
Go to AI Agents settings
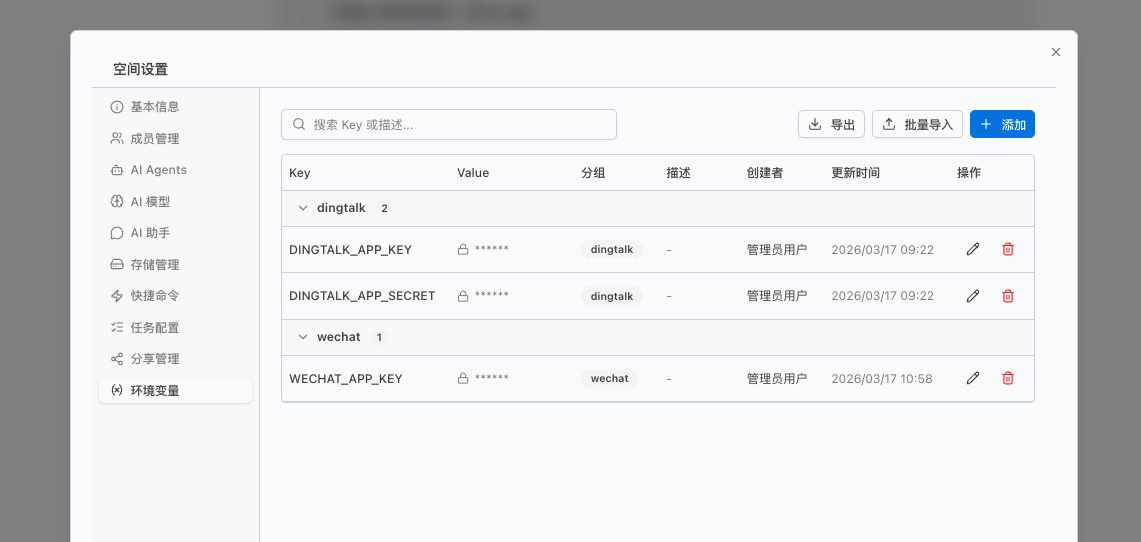click(x=158, y=170)
